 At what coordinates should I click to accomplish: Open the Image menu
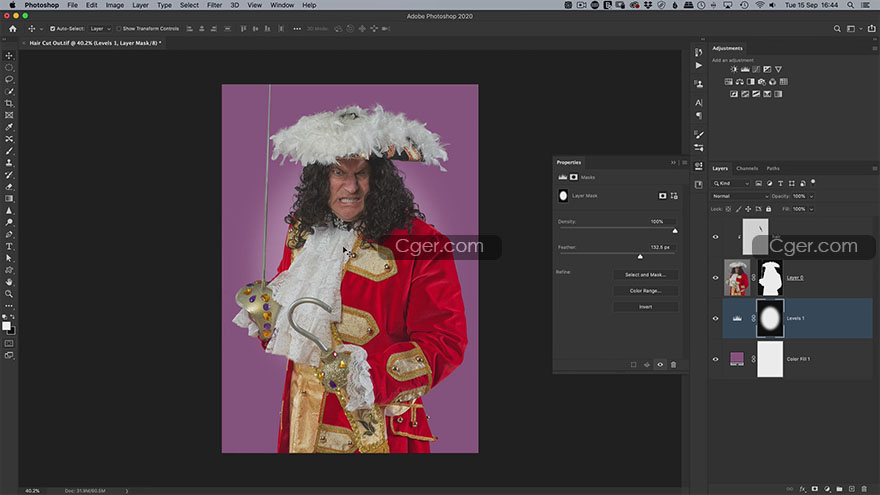(114, 5)
